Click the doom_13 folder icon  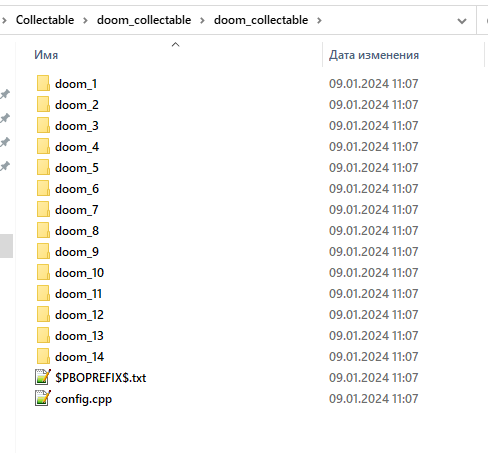tap(43, 335)
